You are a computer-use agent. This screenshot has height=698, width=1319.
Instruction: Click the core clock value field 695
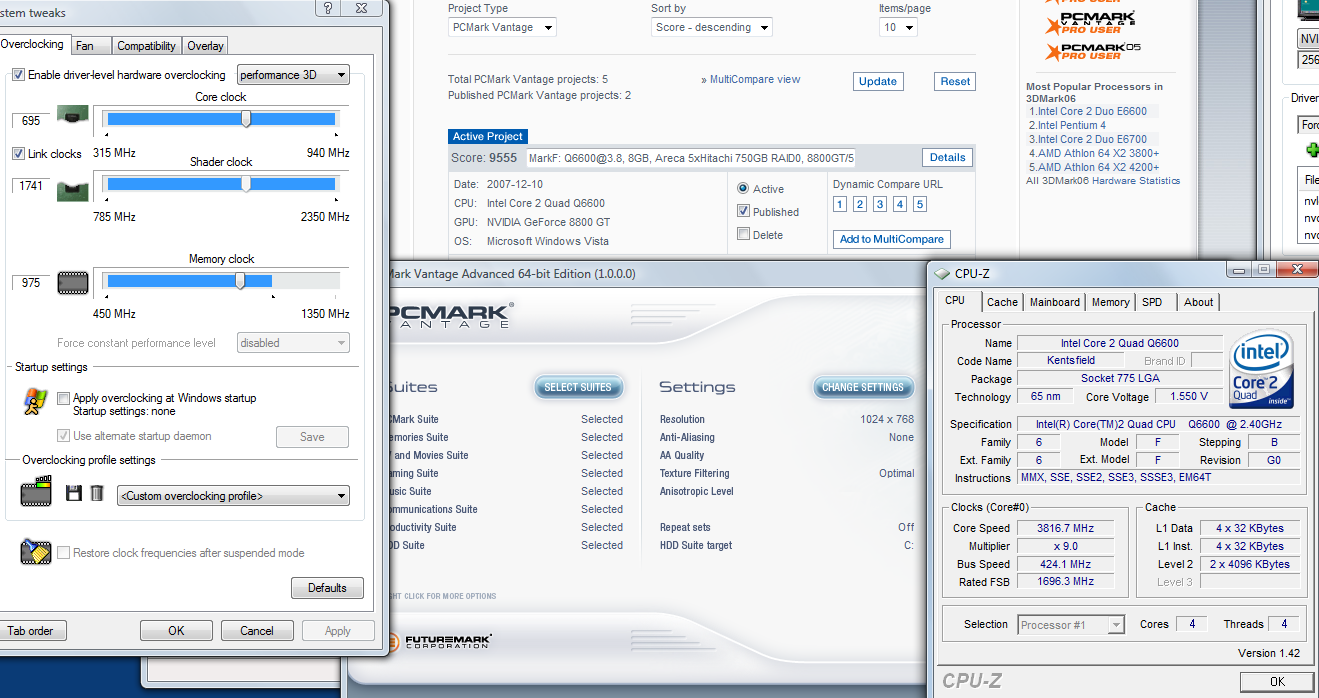point(31,120)
